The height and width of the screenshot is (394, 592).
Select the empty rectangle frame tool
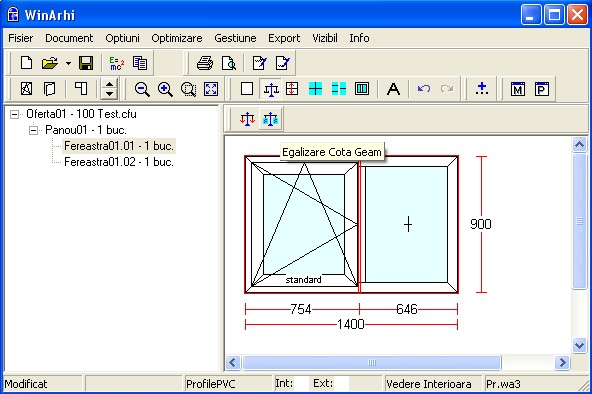[247, 89]
